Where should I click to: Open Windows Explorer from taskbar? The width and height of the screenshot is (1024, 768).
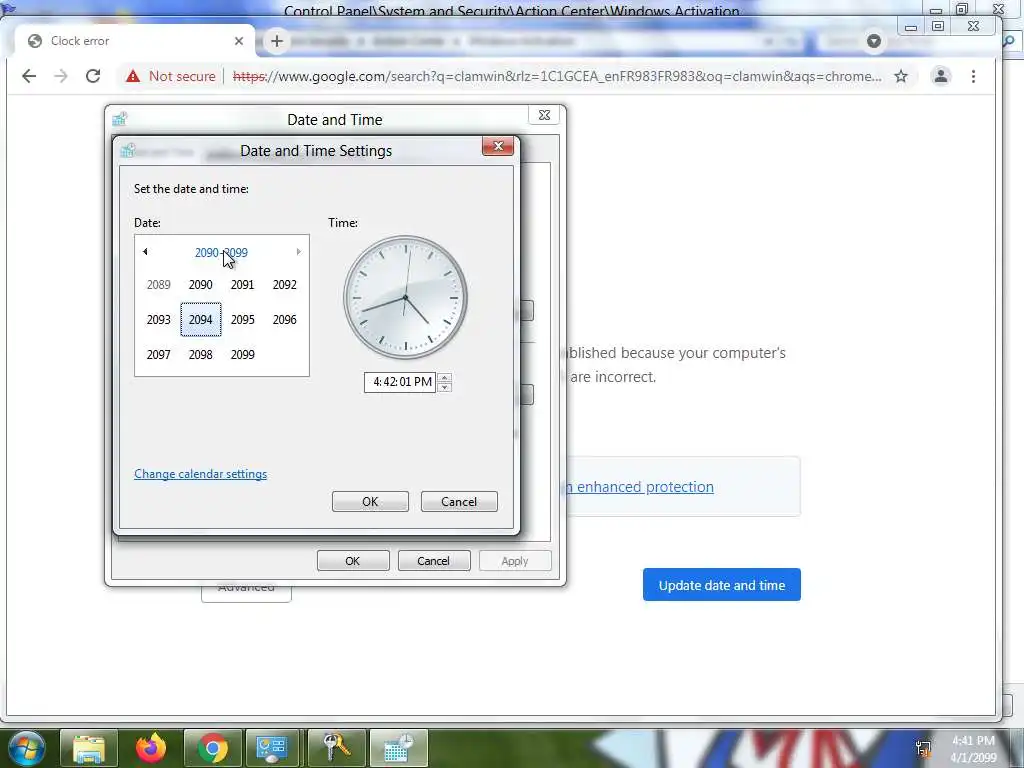(x=89, y=748)
